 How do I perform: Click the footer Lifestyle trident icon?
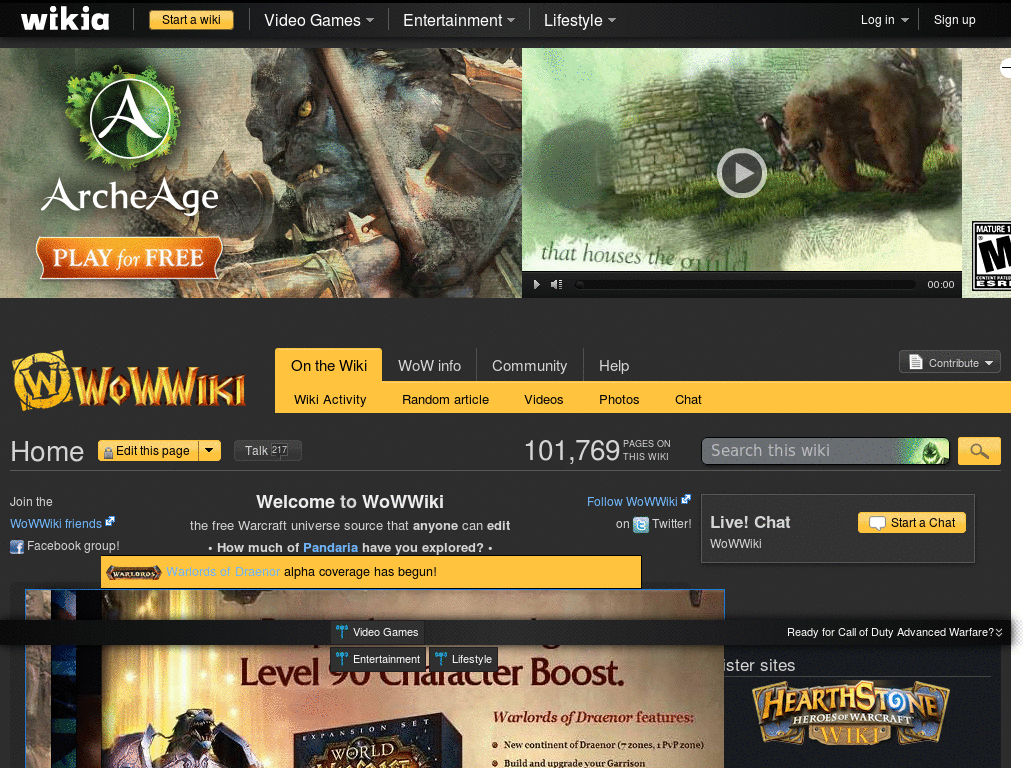441,659
